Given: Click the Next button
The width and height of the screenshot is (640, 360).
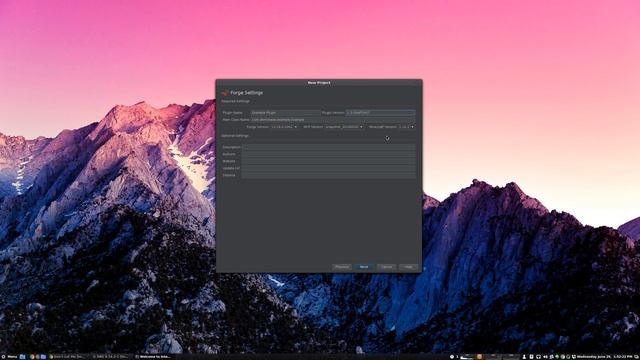Looking at the screenshot, I should pos(364,267).
